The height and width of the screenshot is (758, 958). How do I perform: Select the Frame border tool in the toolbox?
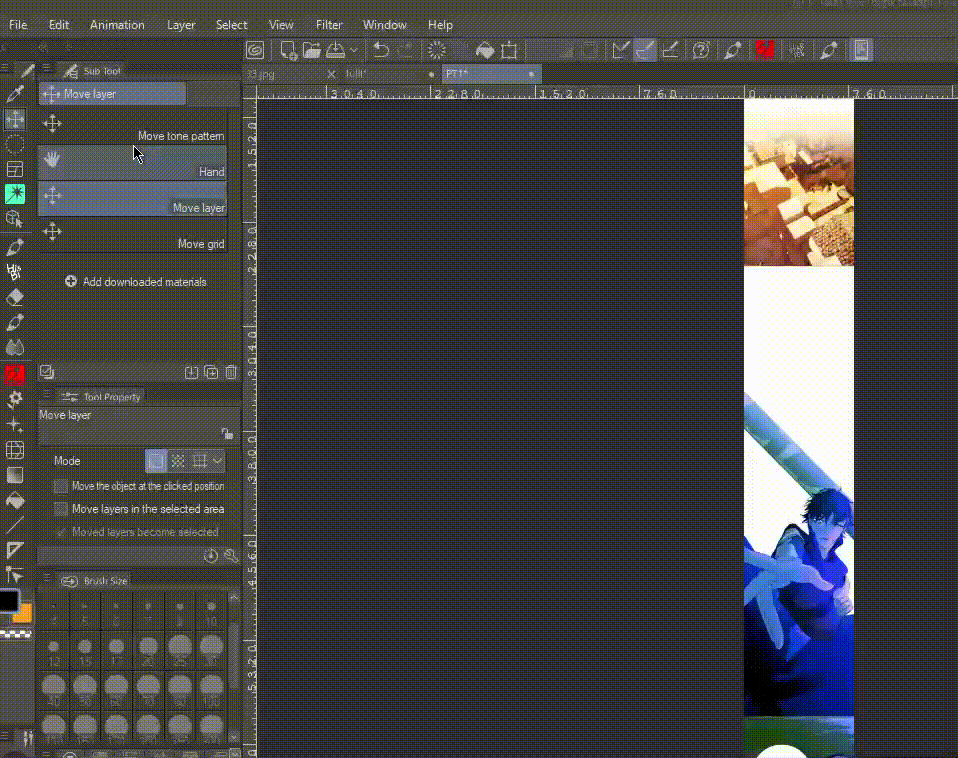15,169
